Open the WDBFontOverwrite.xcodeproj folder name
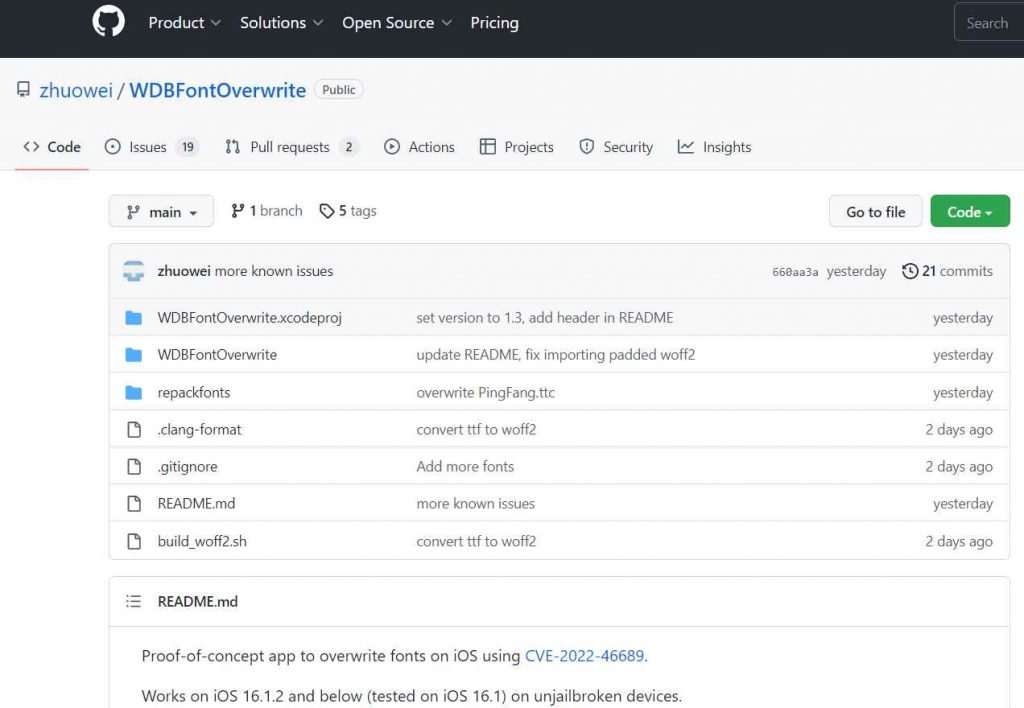Viewport: 1024px width, 708px height. pos(249,318)
